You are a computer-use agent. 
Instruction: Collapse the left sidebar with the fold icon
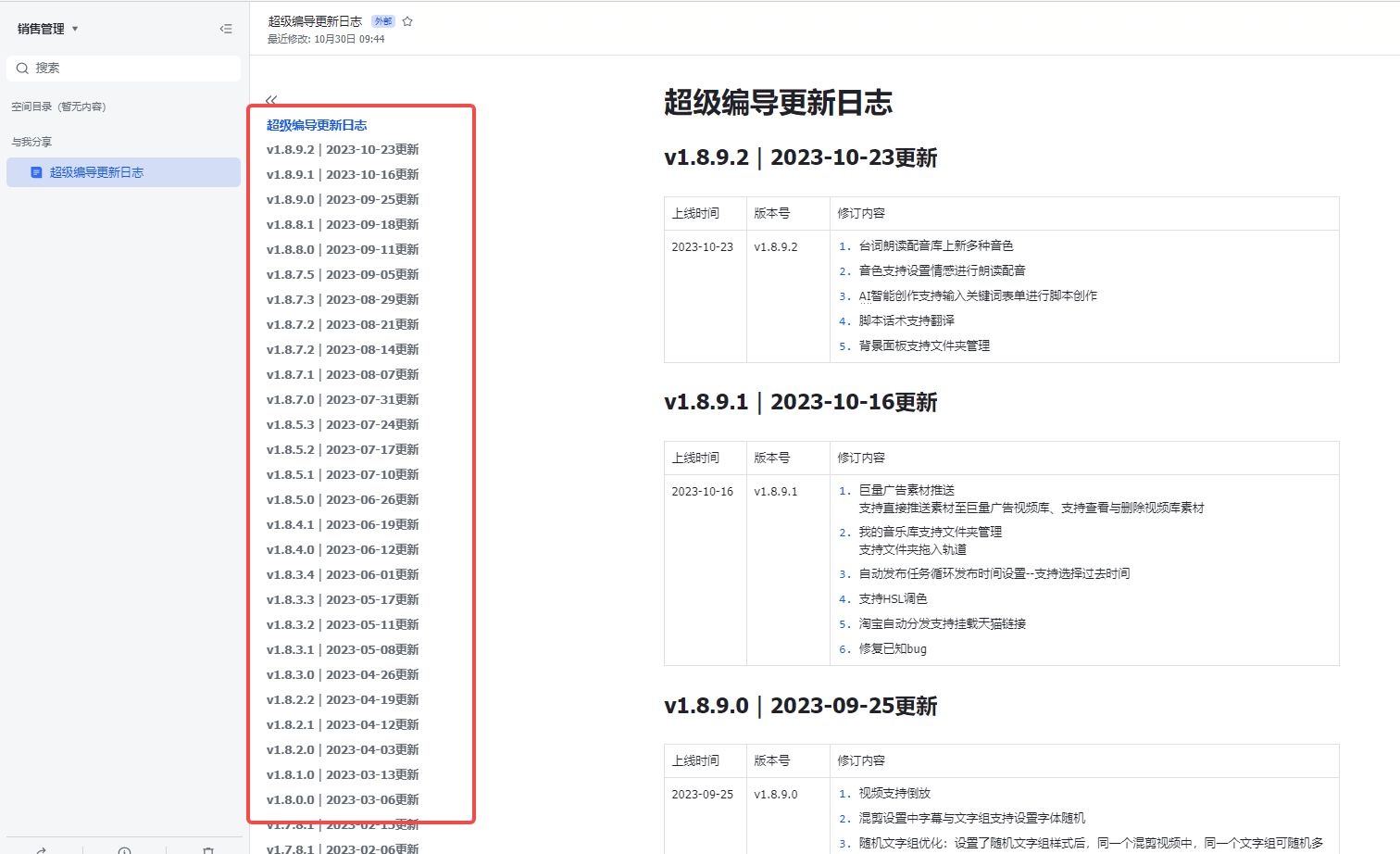[x=225, y=29]
